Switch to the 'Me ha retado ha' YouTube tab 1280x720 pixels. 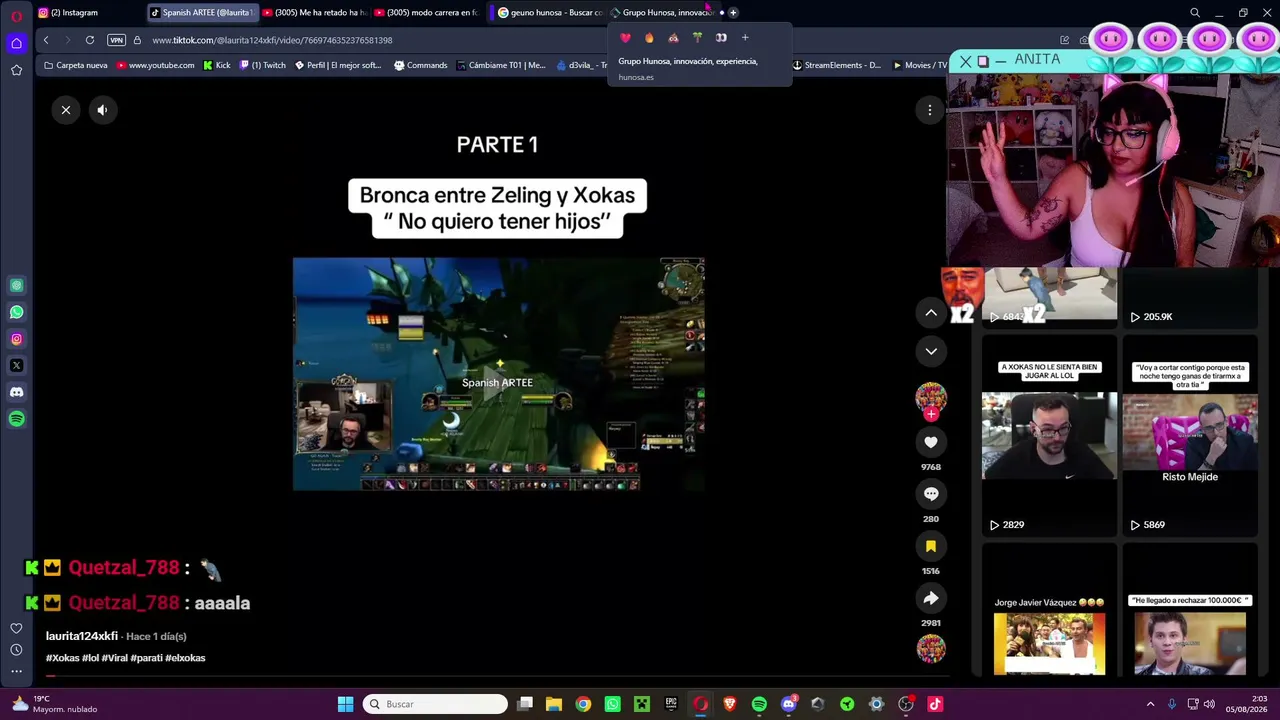click(x=314, y=12)
